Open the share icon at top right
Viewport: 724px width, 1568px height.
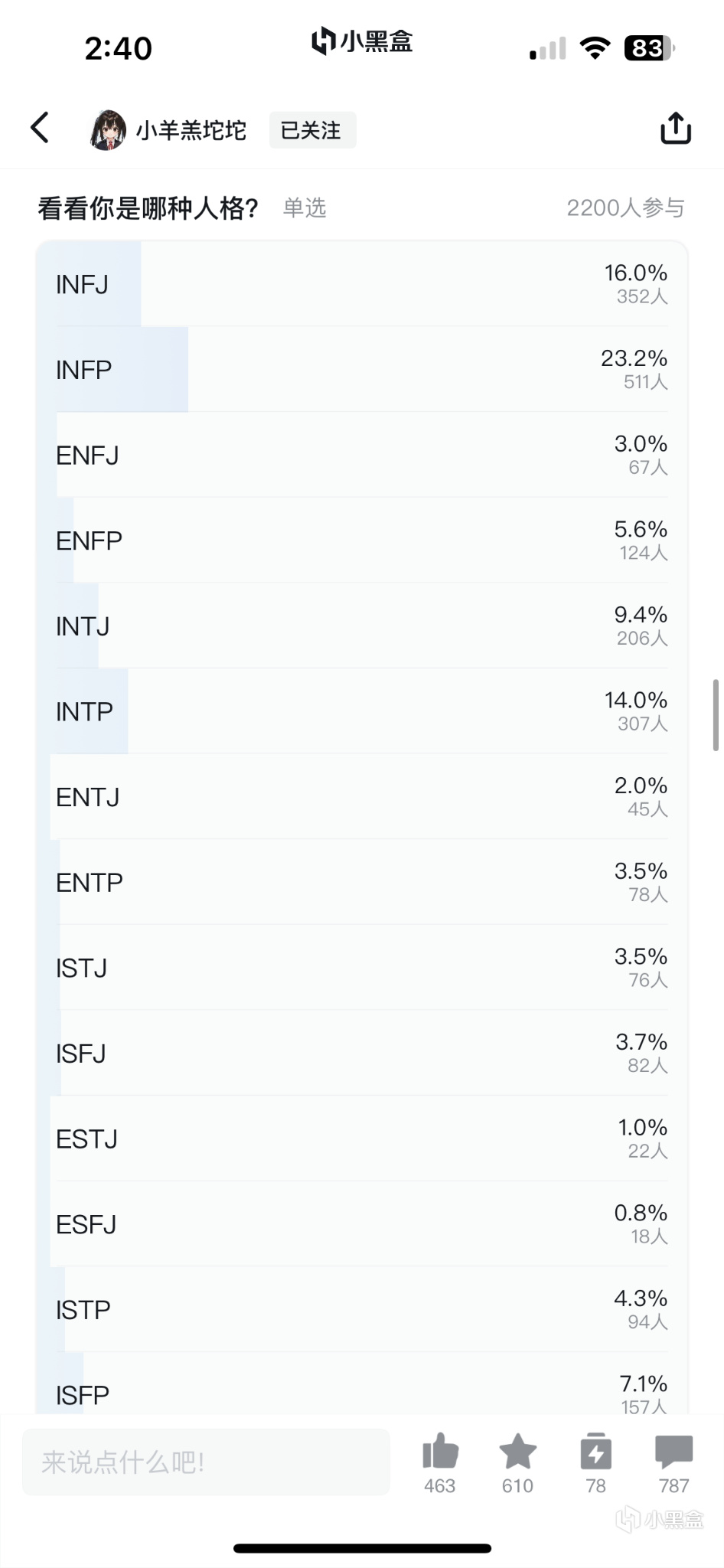tap(675, 128)
